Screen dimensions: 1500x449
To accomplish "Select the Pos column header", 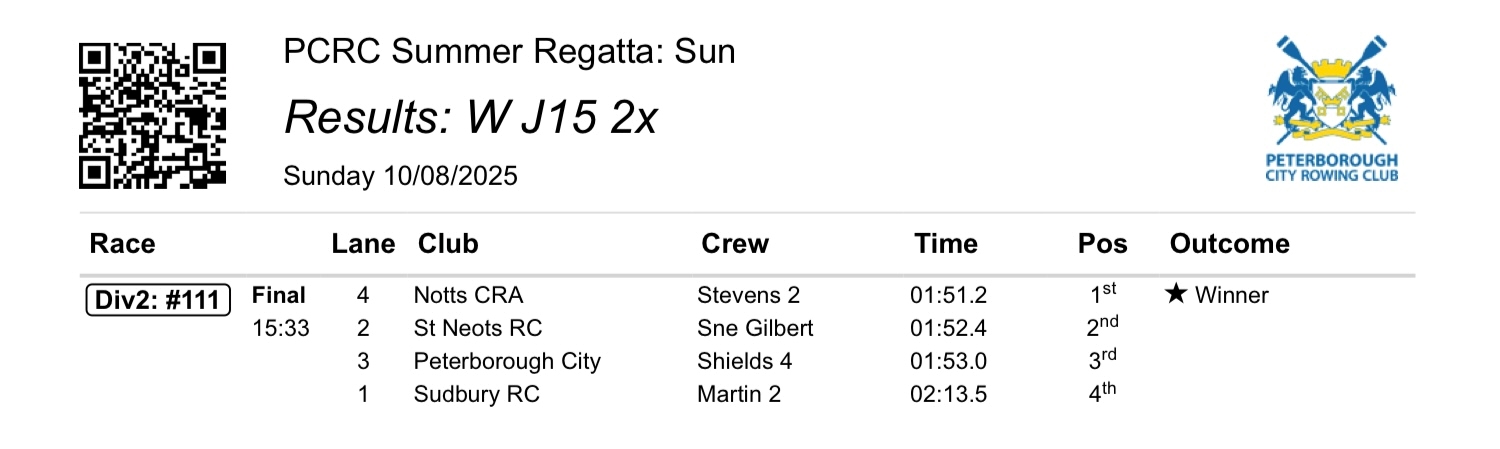I will coord(1102,244).
